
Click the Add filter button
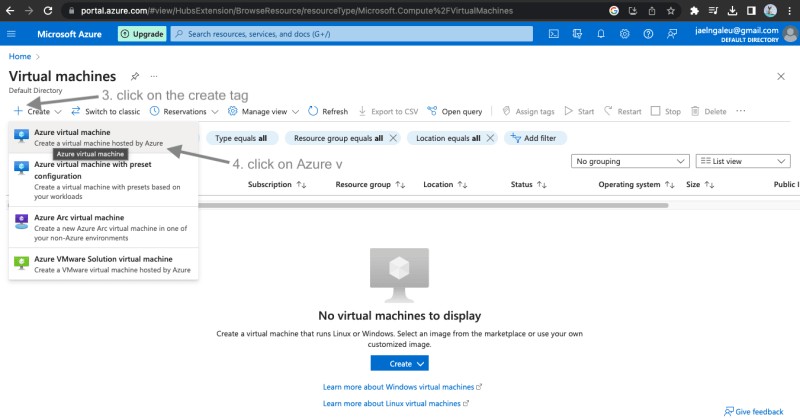(x=535, y=138)
